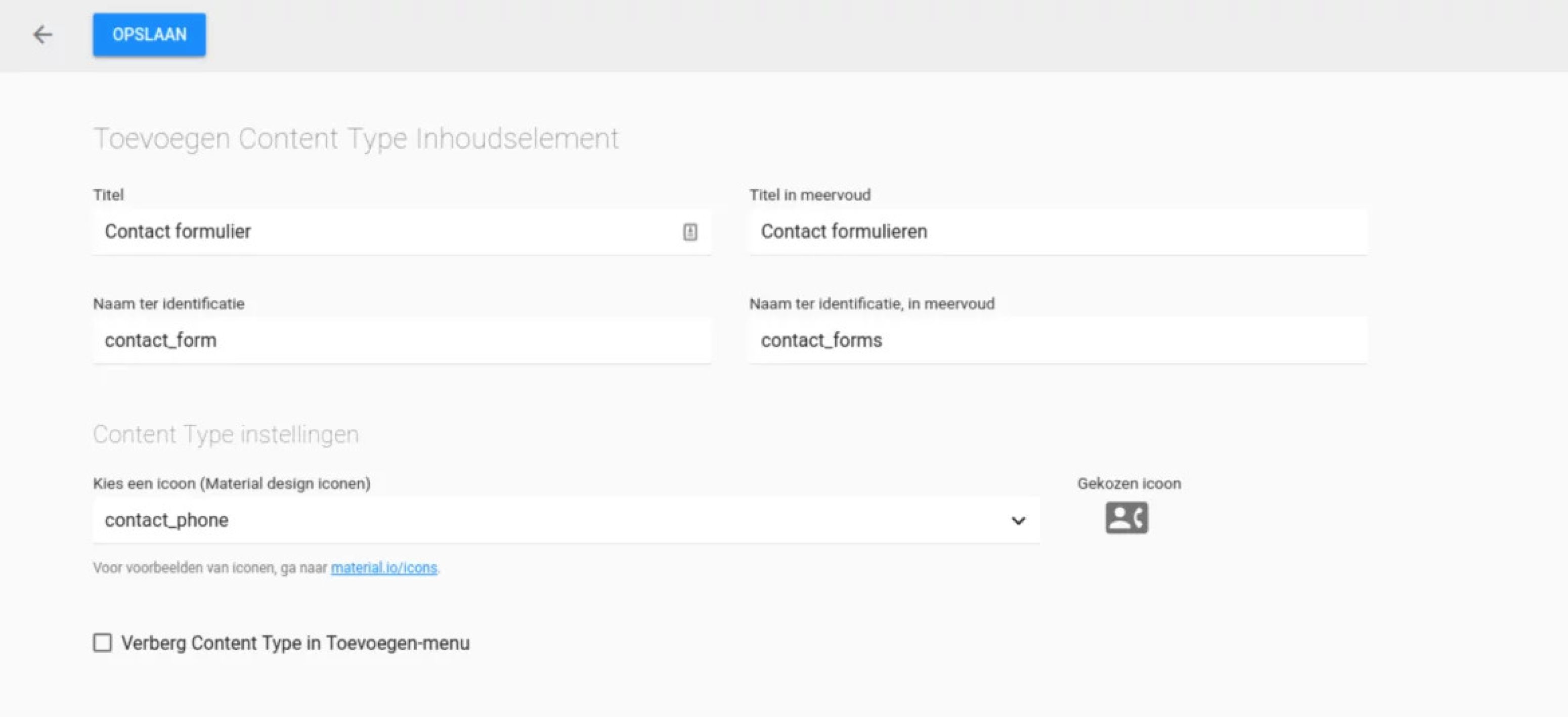This screenshot has width=1568, height=717.
Task: Click the OPSLAAN save button
Action: [149, 35]
